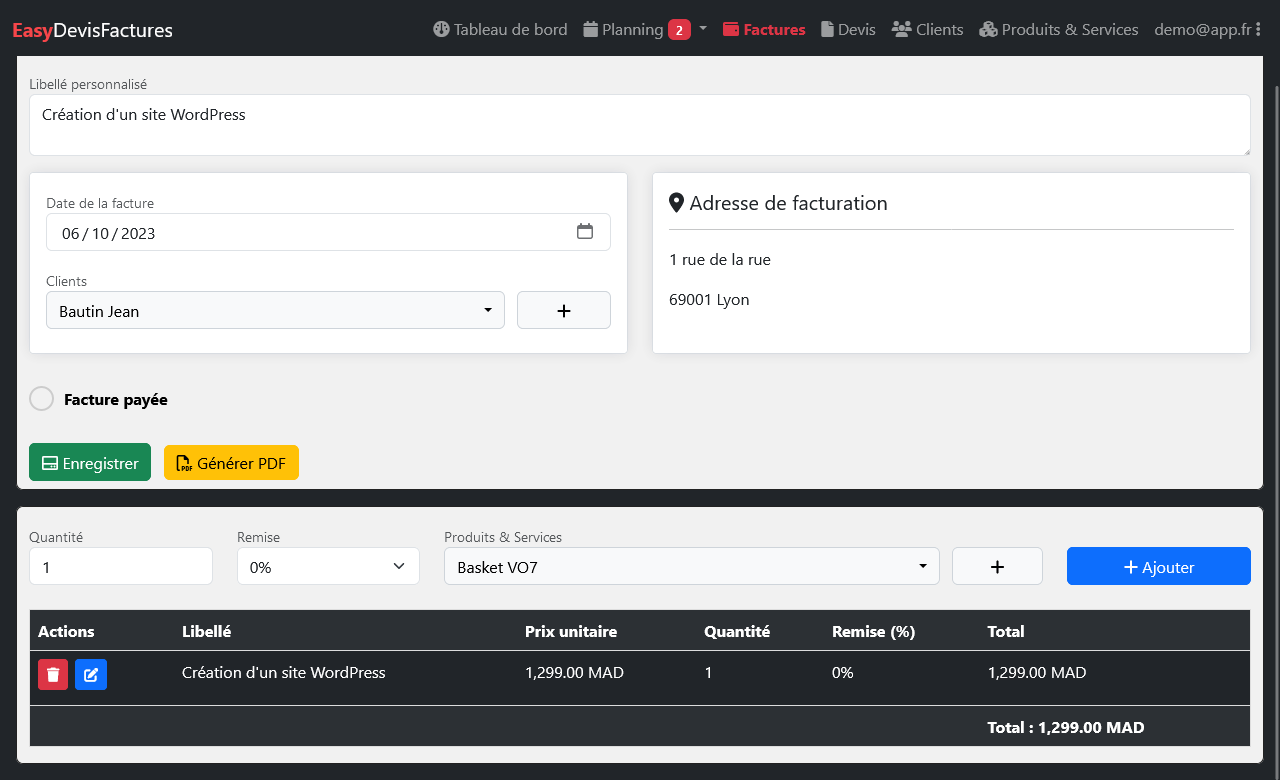The width and height of the screenshot is (1280, 780).
Task: Toggle the Facture payée radio button
Action: tap(41, 399)
